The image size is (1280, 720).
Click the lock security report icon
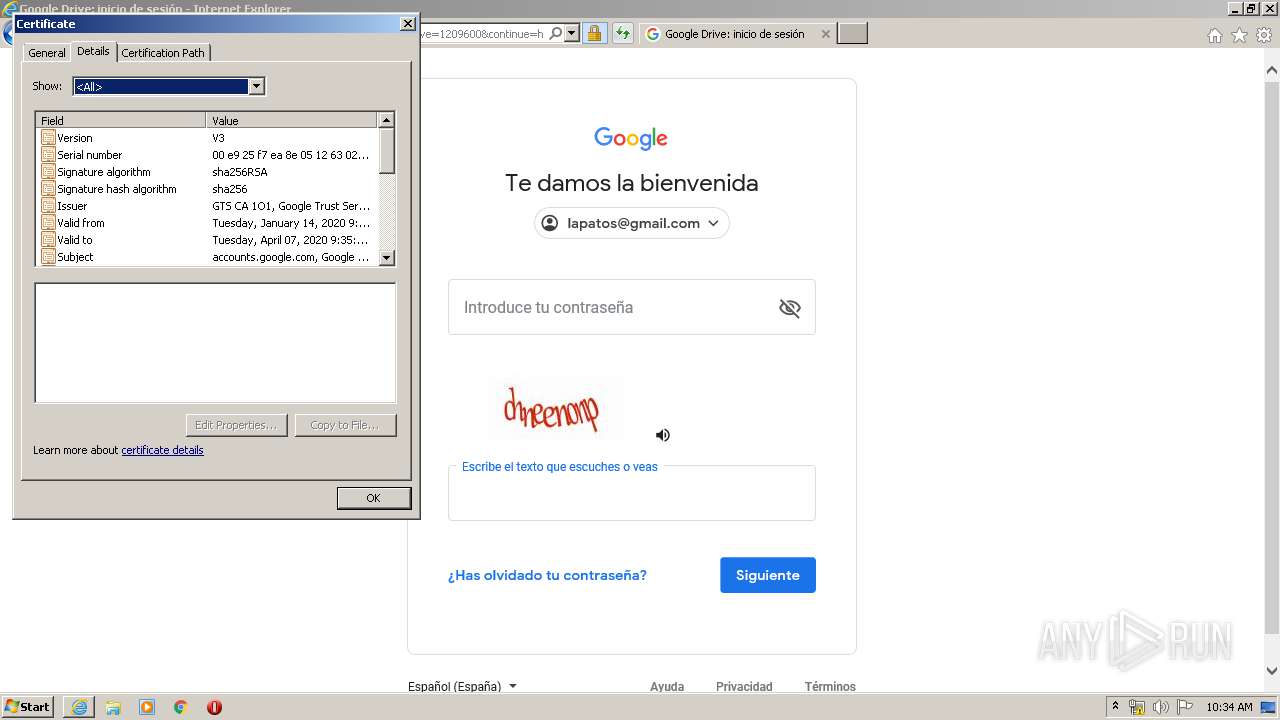[x=594, y=34]
